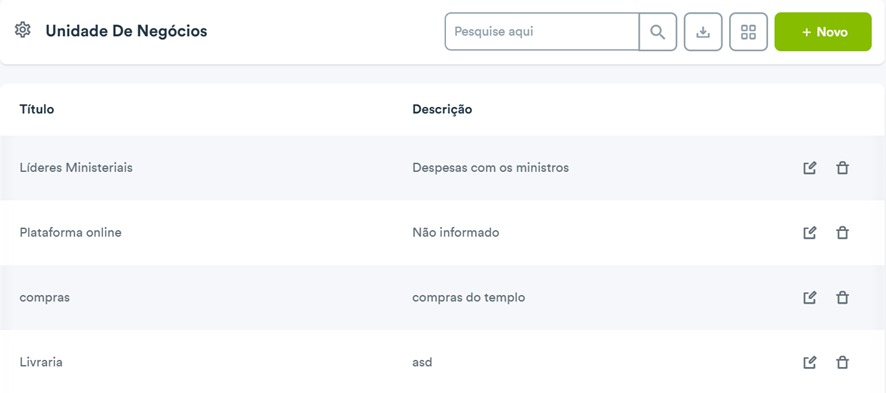Click the Livraria title cell
The width and height of the screenshot is (886, 393).
click(x=41, y=362)
